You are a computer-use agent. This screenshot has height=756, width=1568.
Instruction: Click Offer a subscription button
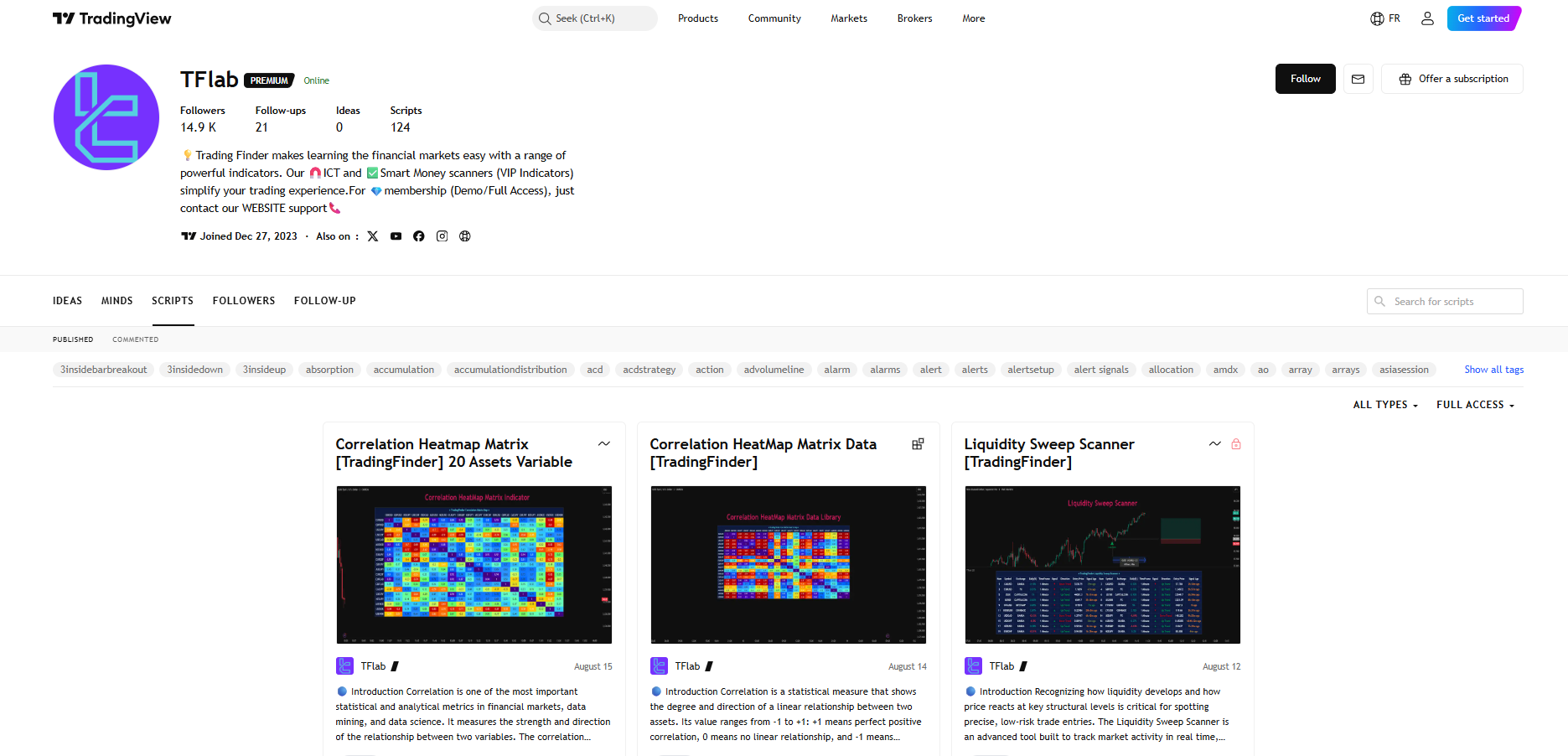pos(1452,79)
